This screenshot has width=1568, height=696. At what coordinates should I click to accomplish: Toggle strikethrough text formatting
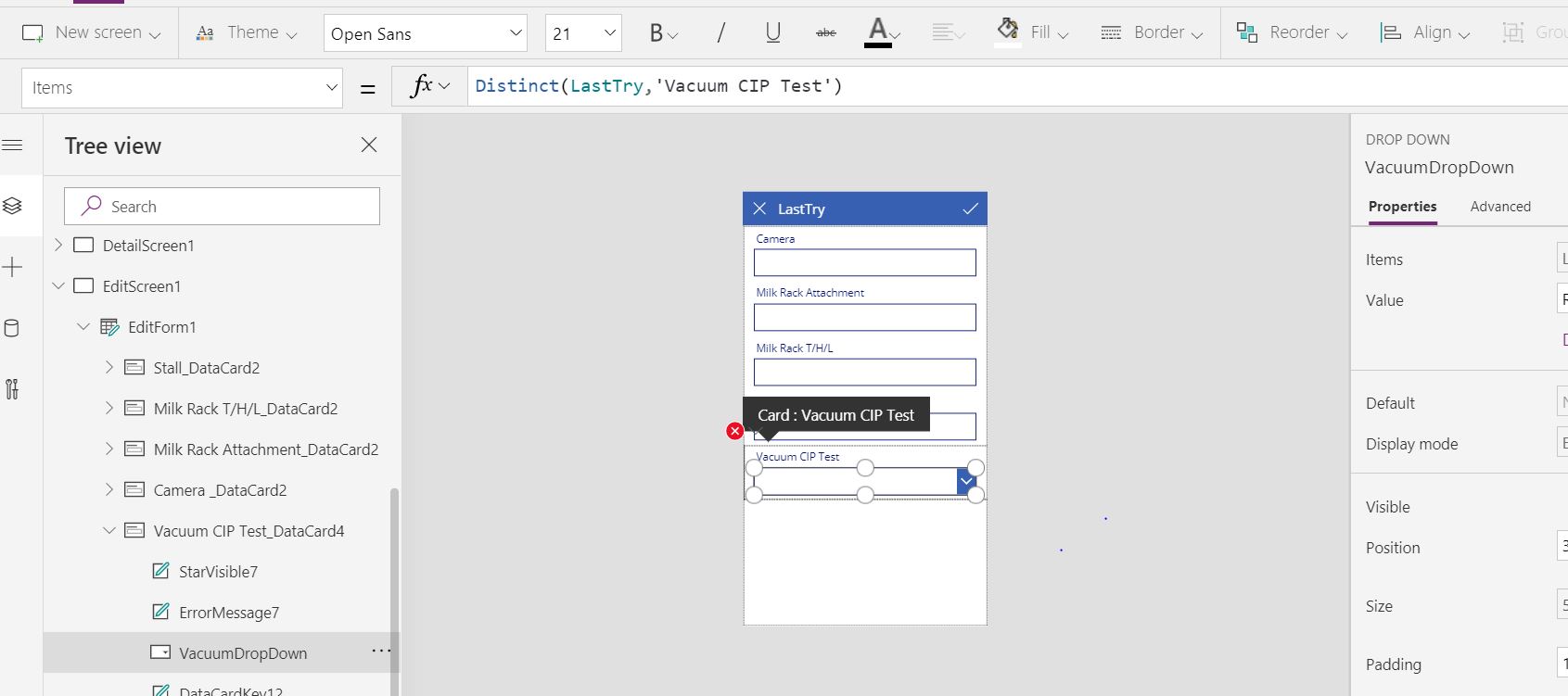point(825,33)
